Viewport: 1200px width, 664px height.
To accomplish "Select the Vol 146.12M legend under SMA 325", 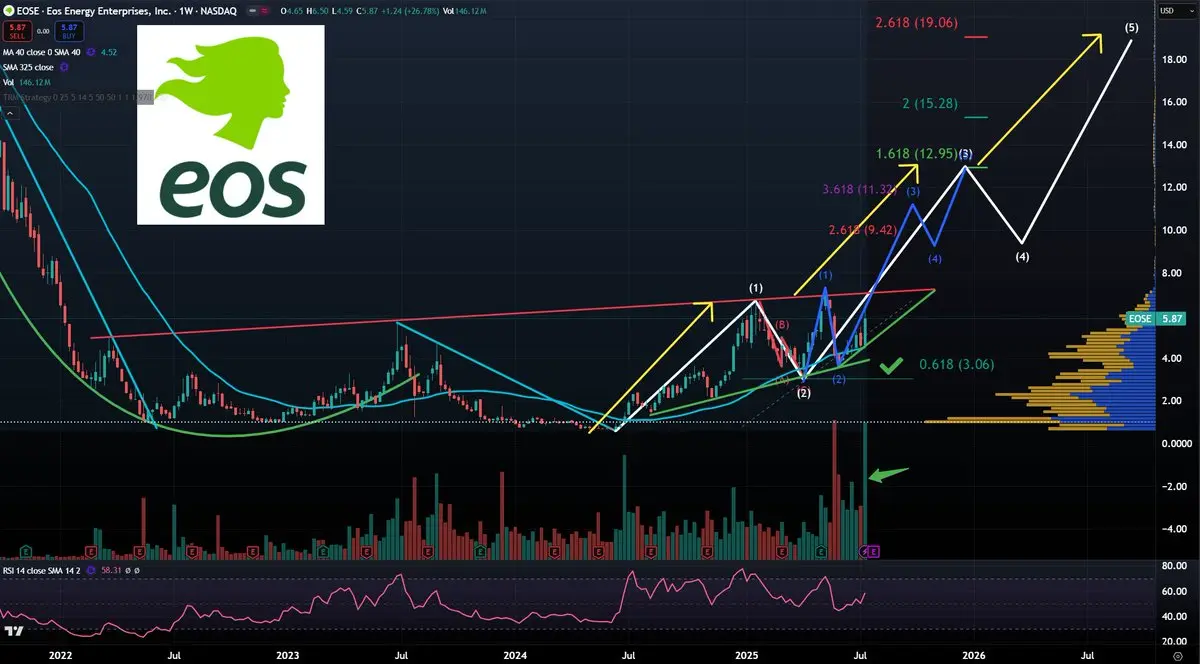I will coord(26,82).
